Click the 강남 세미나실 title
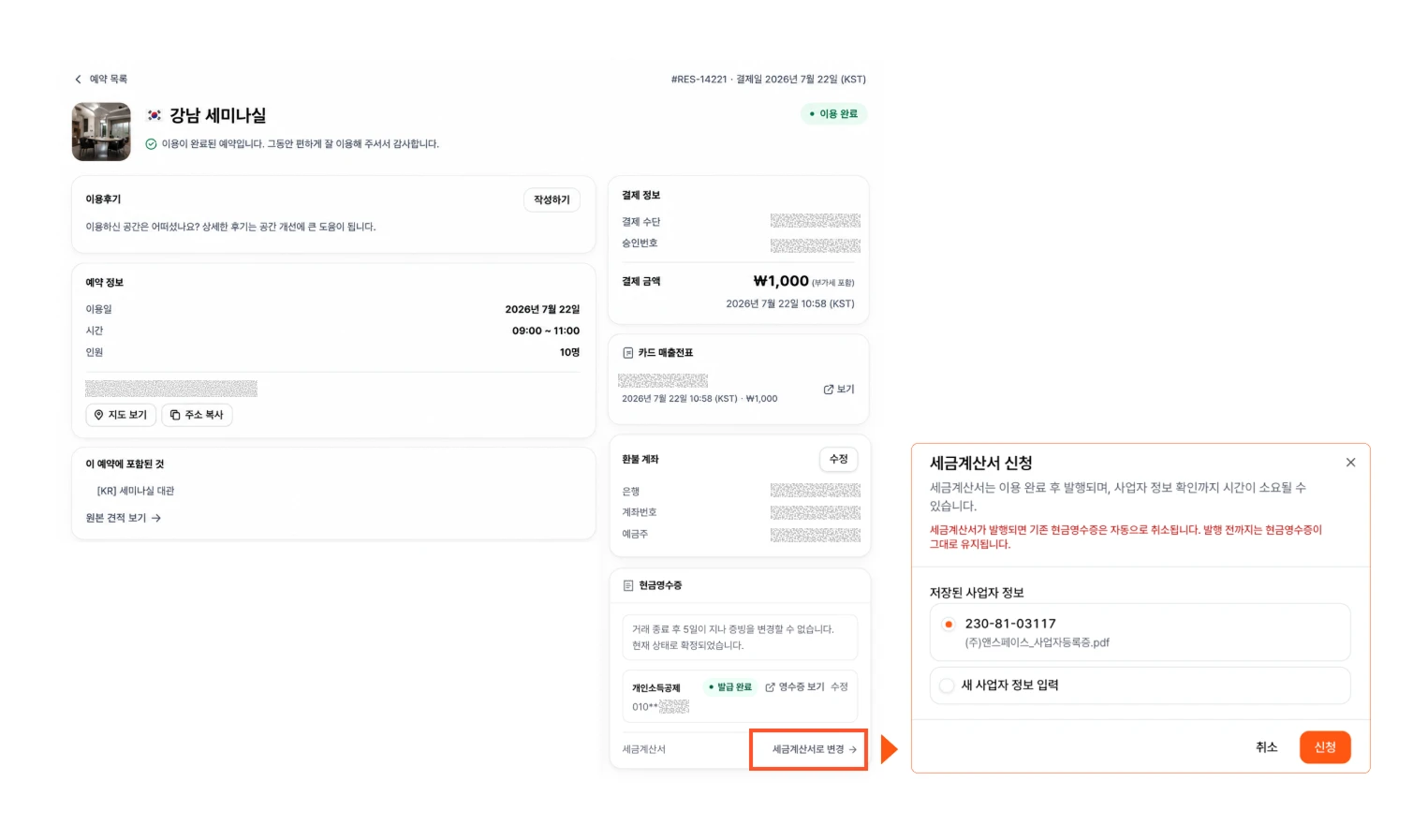 click(x=217, y=116)
